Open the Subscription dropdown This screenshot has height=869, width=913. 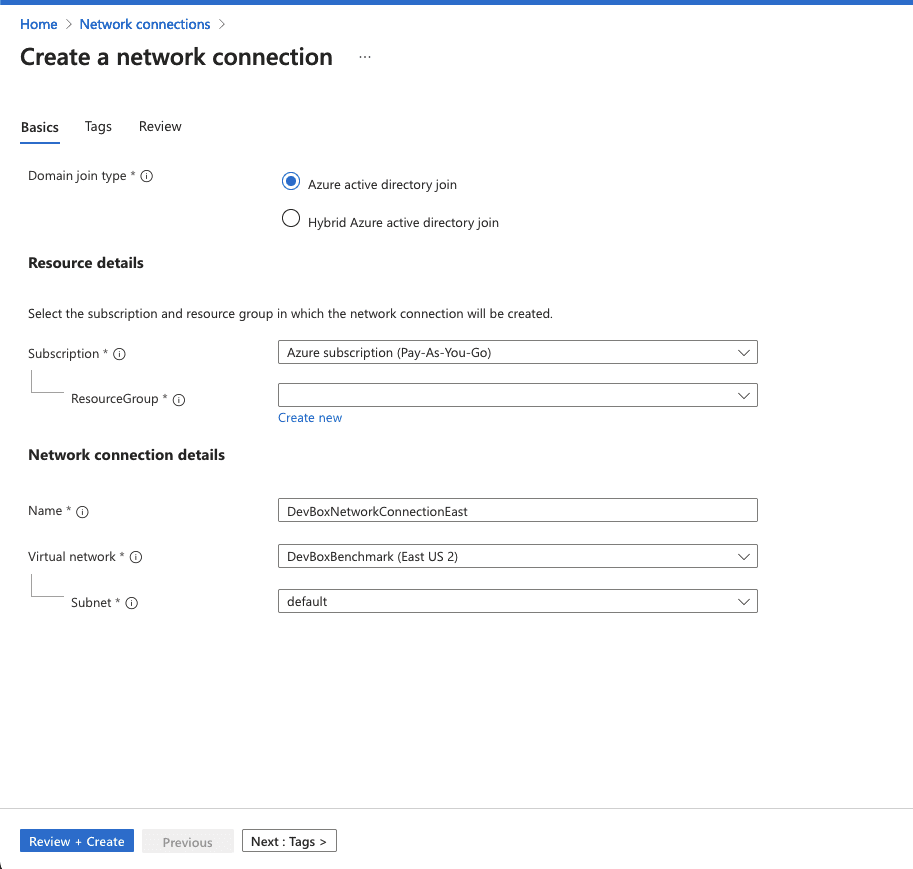(517, 352)
